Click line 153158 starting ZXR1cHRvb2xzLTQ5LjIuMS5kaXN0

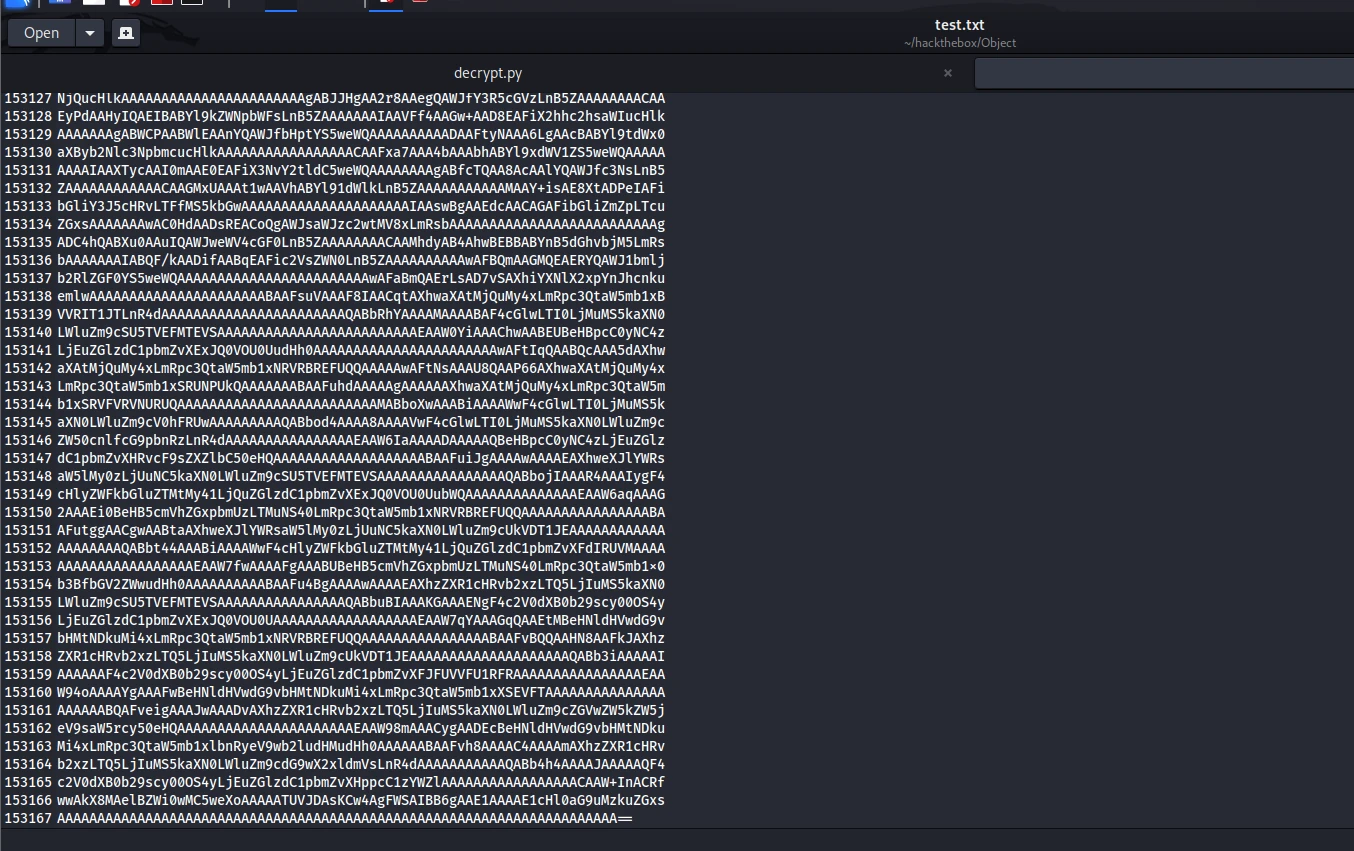[361, 656]
